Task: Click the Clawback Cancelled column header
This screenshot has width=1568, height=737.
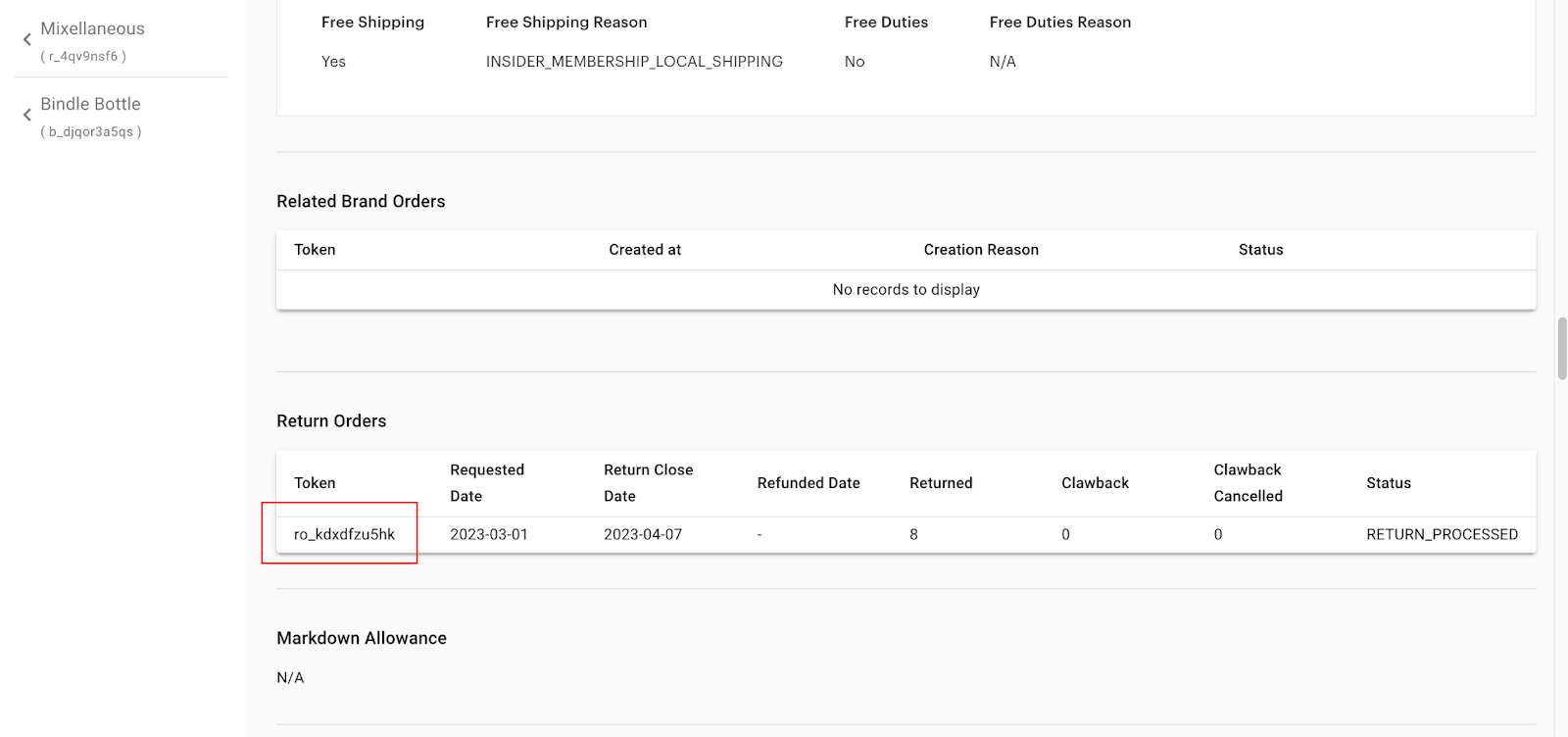Action: click(1248, 483)
